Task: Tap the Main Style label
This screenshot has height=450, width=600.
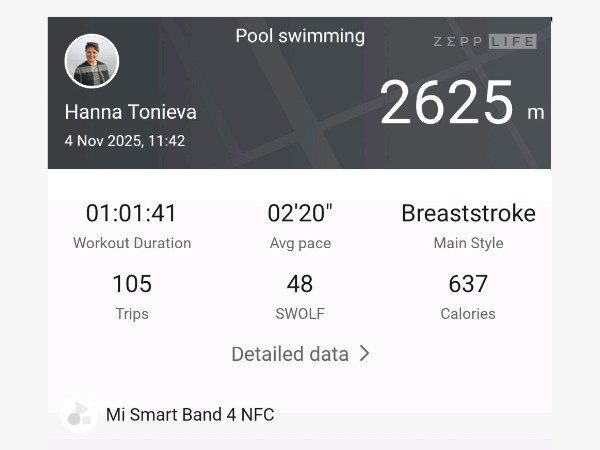Action: click(468, 243)
